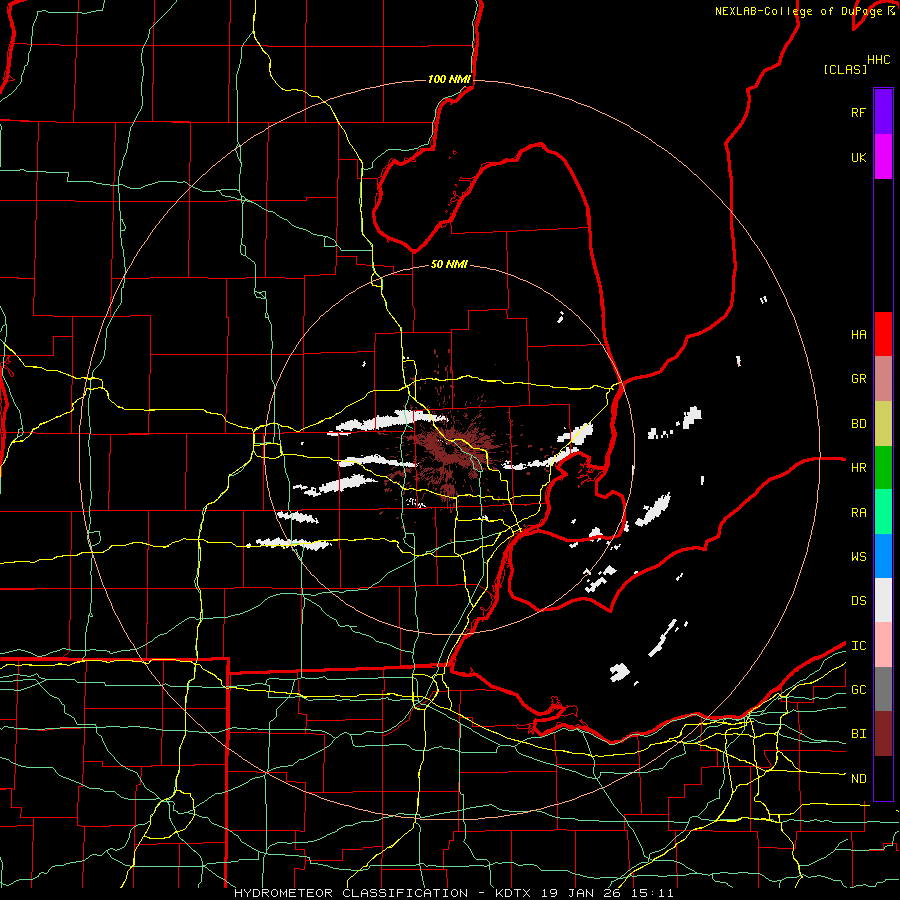900x900 pixels.
Task: Click the [CLAS] units label
Action: (844, 69)
